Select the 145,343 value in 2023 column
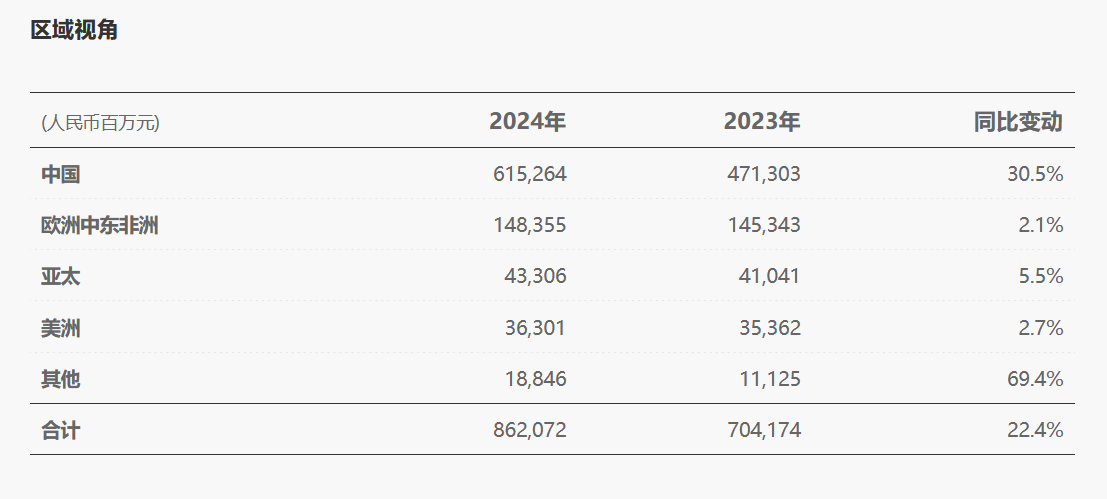This screenshot has width=1107, height=499. [x=763, y=225]
